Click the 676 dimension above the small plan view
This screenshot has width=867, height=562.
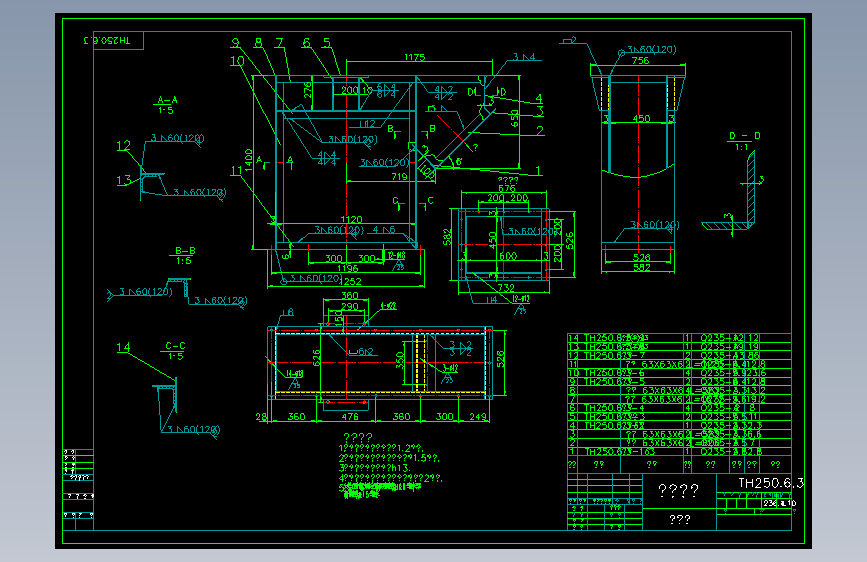pos(506,188)
